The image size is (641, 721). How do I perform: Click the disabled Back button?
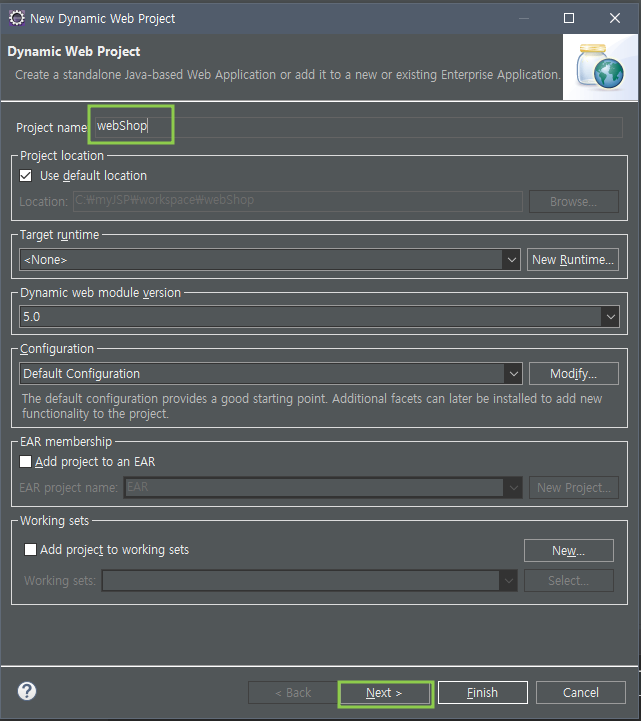293,693
